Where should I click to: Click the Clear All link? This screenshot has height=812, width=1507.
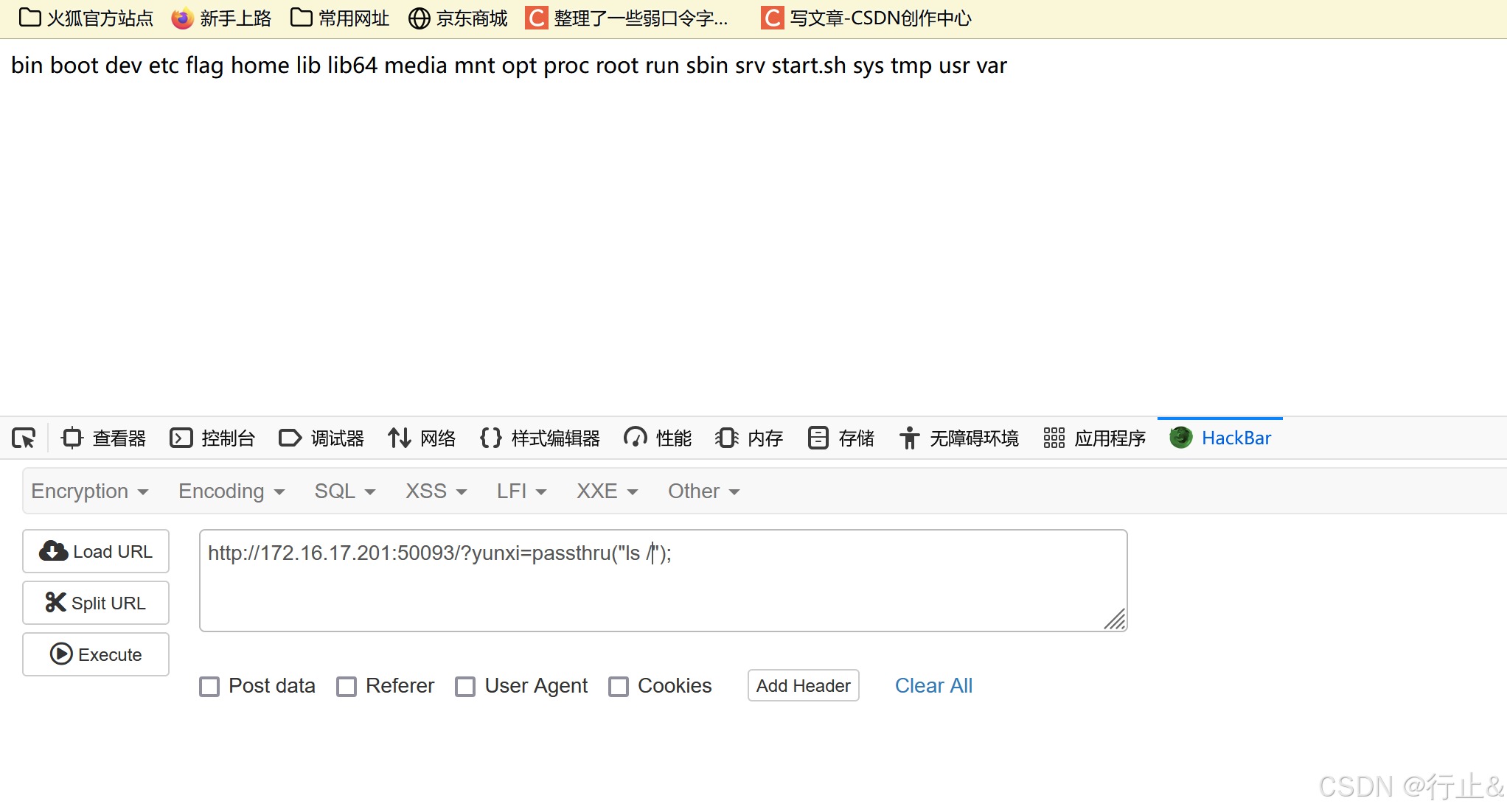(933, 686)
